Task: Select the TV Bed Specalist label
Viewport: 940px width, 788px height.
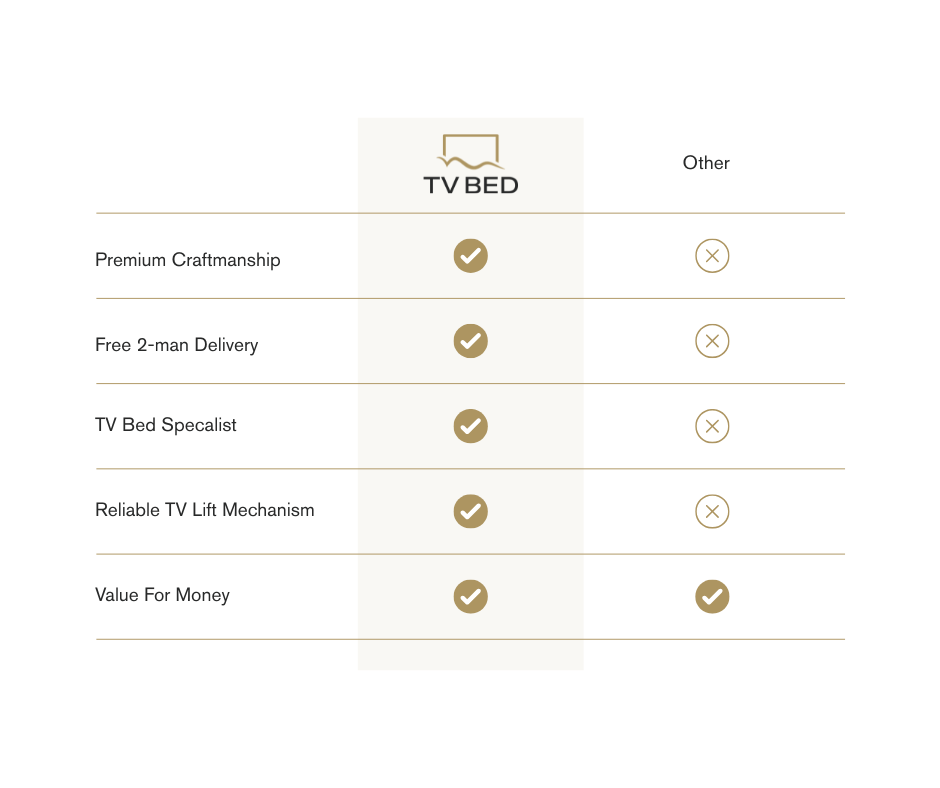Action: (165, 425)
